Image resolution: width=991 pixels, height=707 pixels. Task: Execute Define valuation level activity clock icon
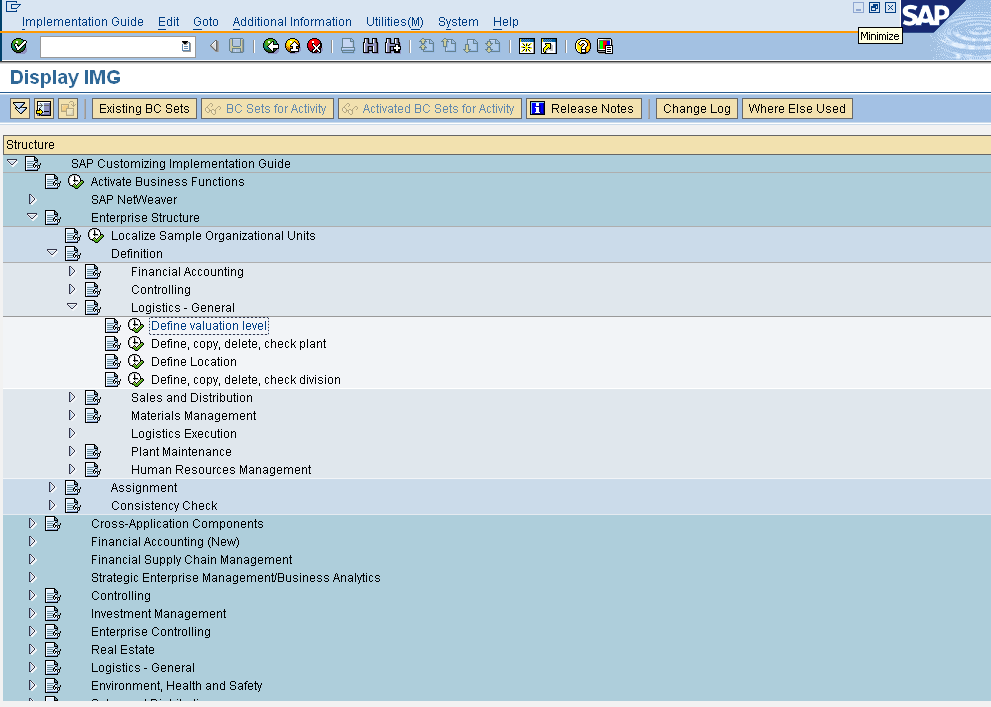tap(136, 326)
